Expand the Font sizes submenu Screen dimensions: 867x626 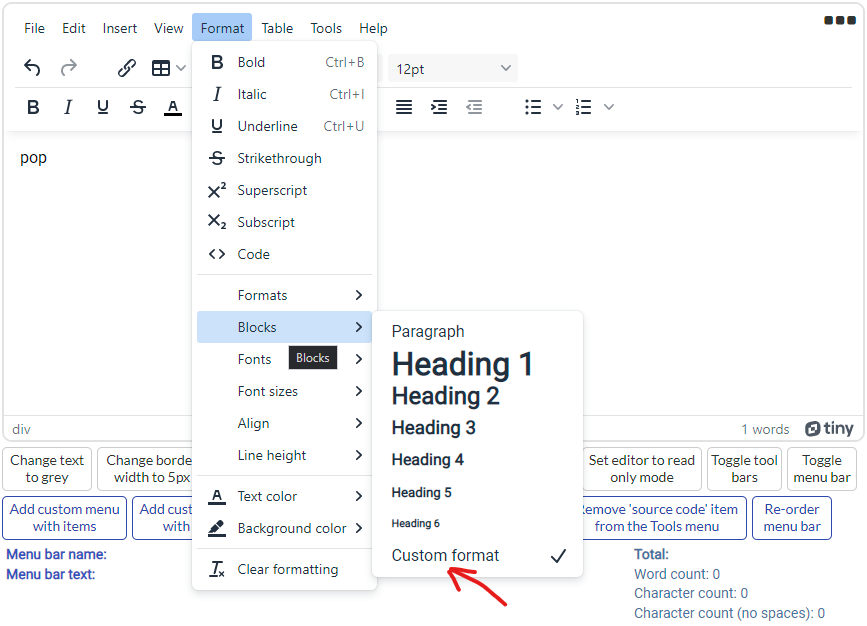284,392
